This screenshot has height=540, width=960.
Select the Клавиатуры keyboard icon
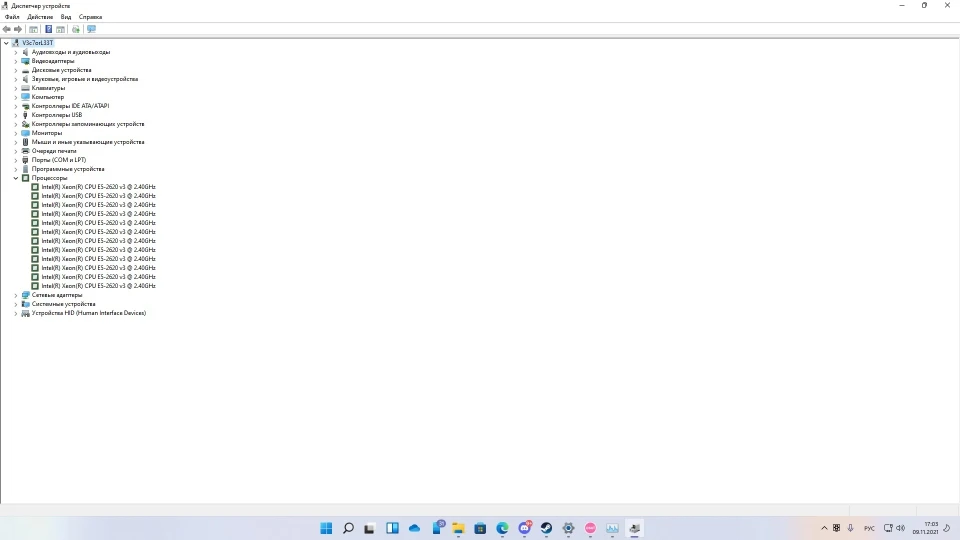pos(25,88)
